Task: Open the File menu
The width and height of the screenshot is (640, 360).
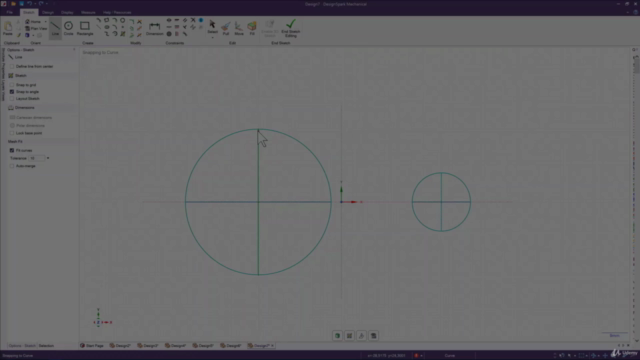Action: tap(9, 12)
